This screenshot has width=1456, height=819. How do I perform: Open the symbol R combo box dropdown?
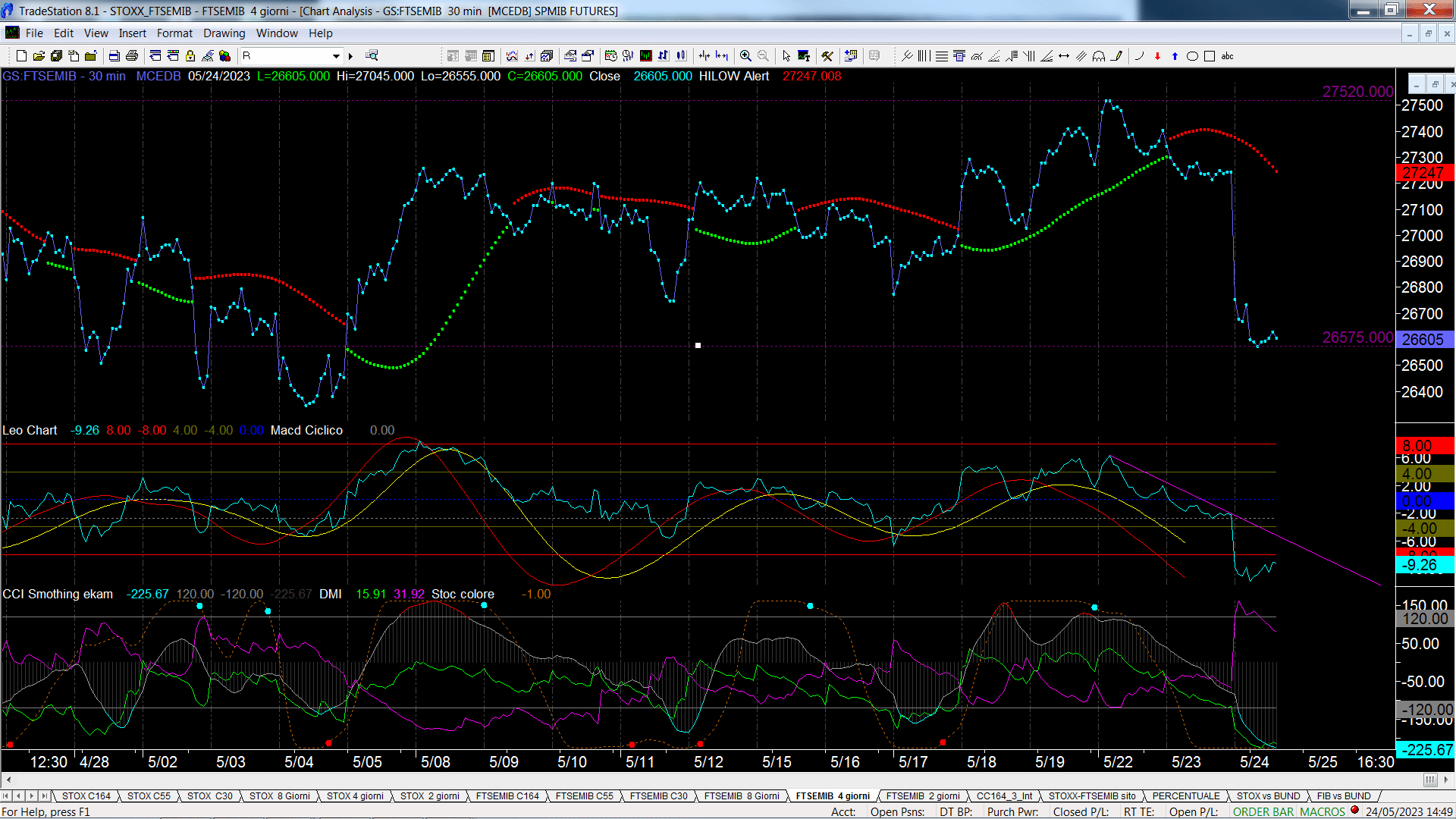coord(336,56)
